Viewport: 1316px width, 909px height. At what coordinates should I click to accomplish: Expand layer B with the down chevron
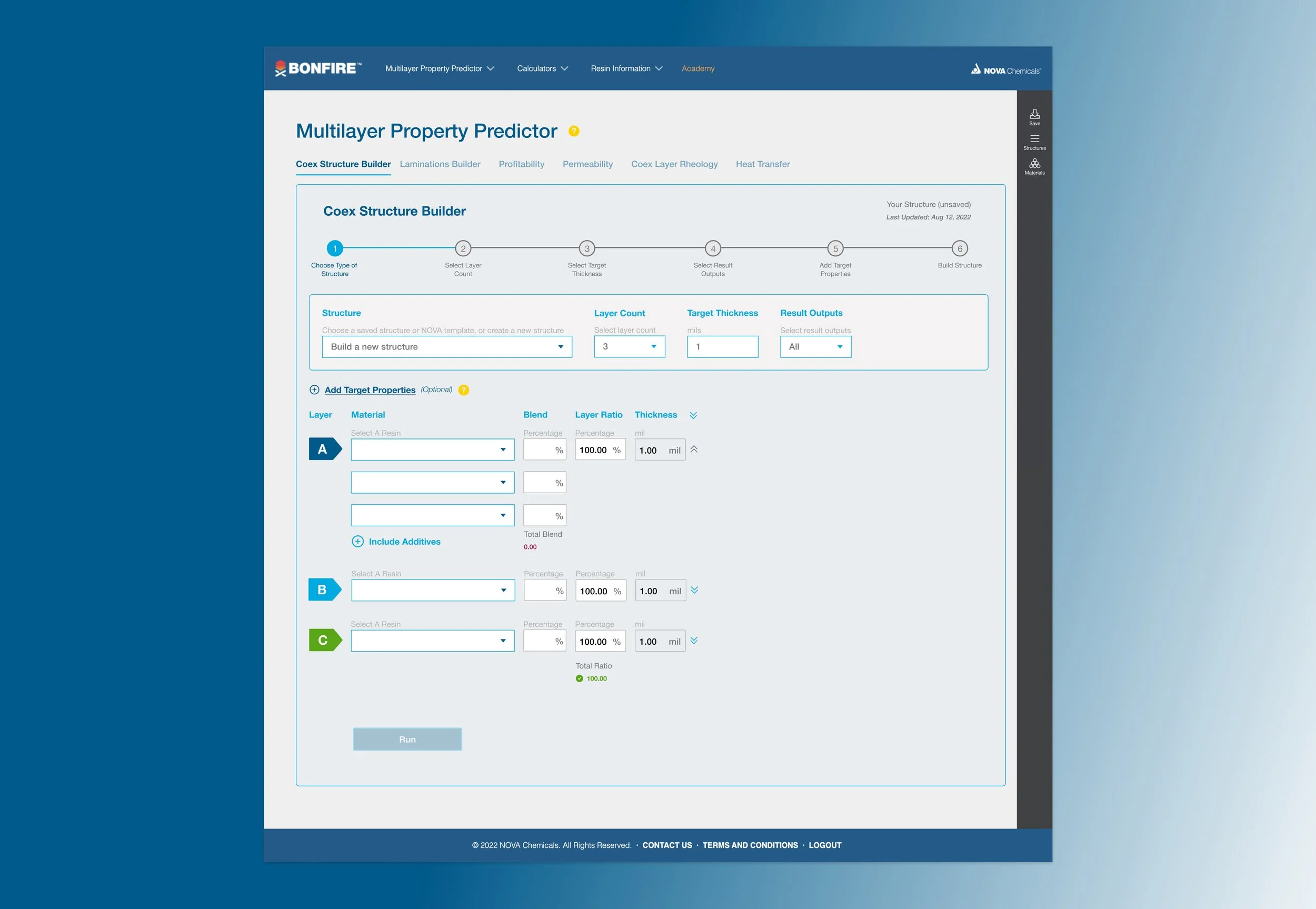click(694, 590)
